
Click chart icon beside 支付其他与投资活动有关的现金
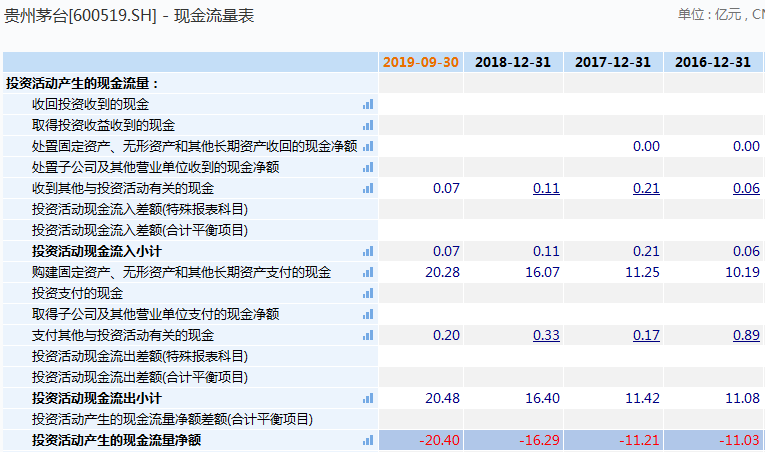[367, 335]
